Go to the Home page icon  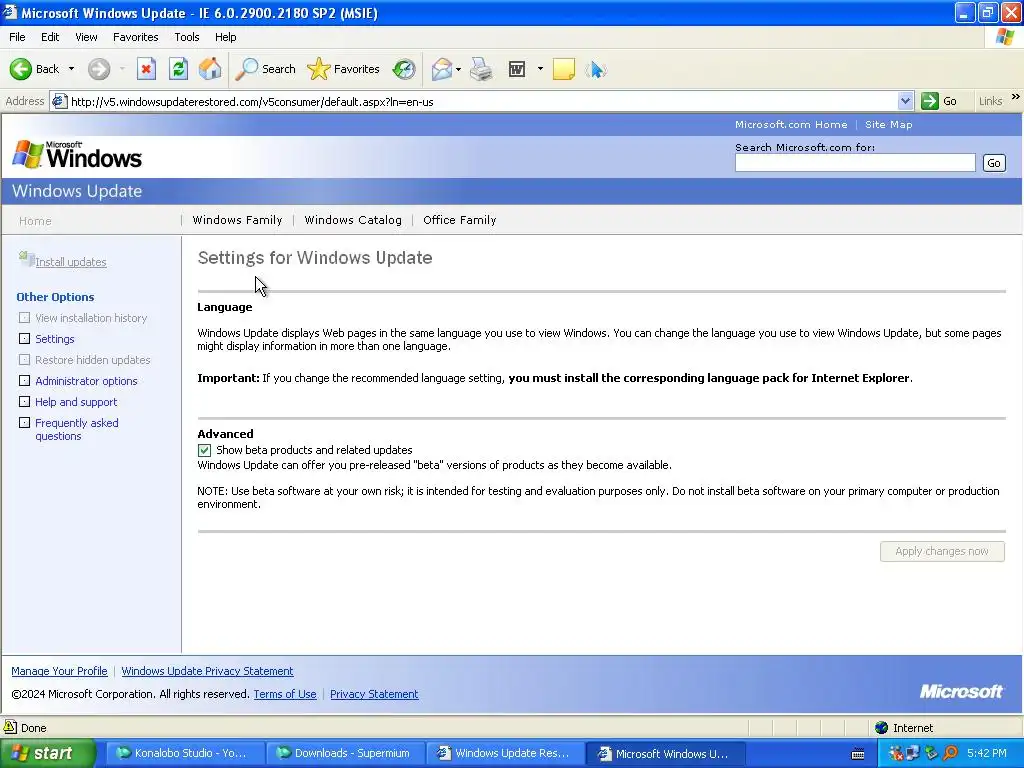[x=210, y=69]
